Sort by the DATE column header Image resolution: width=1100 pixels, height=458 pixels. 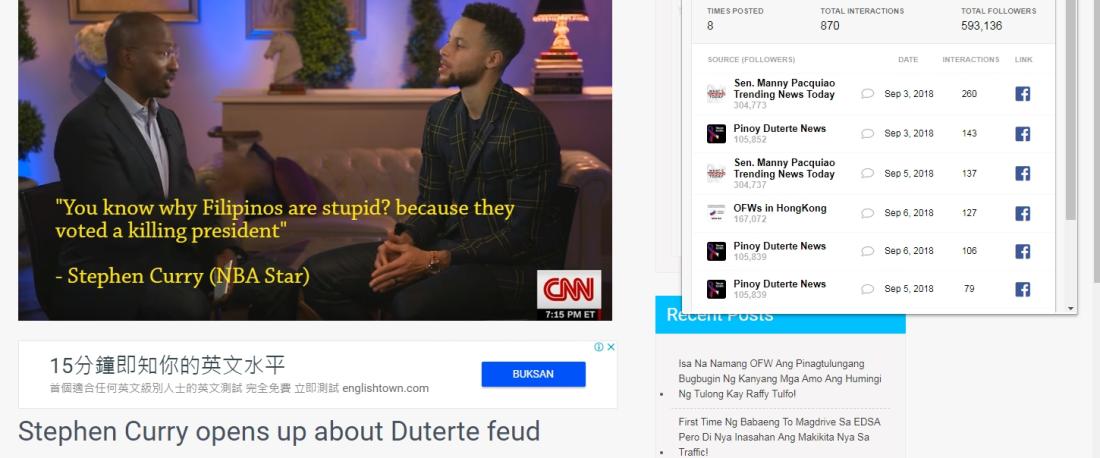(908, 60)
